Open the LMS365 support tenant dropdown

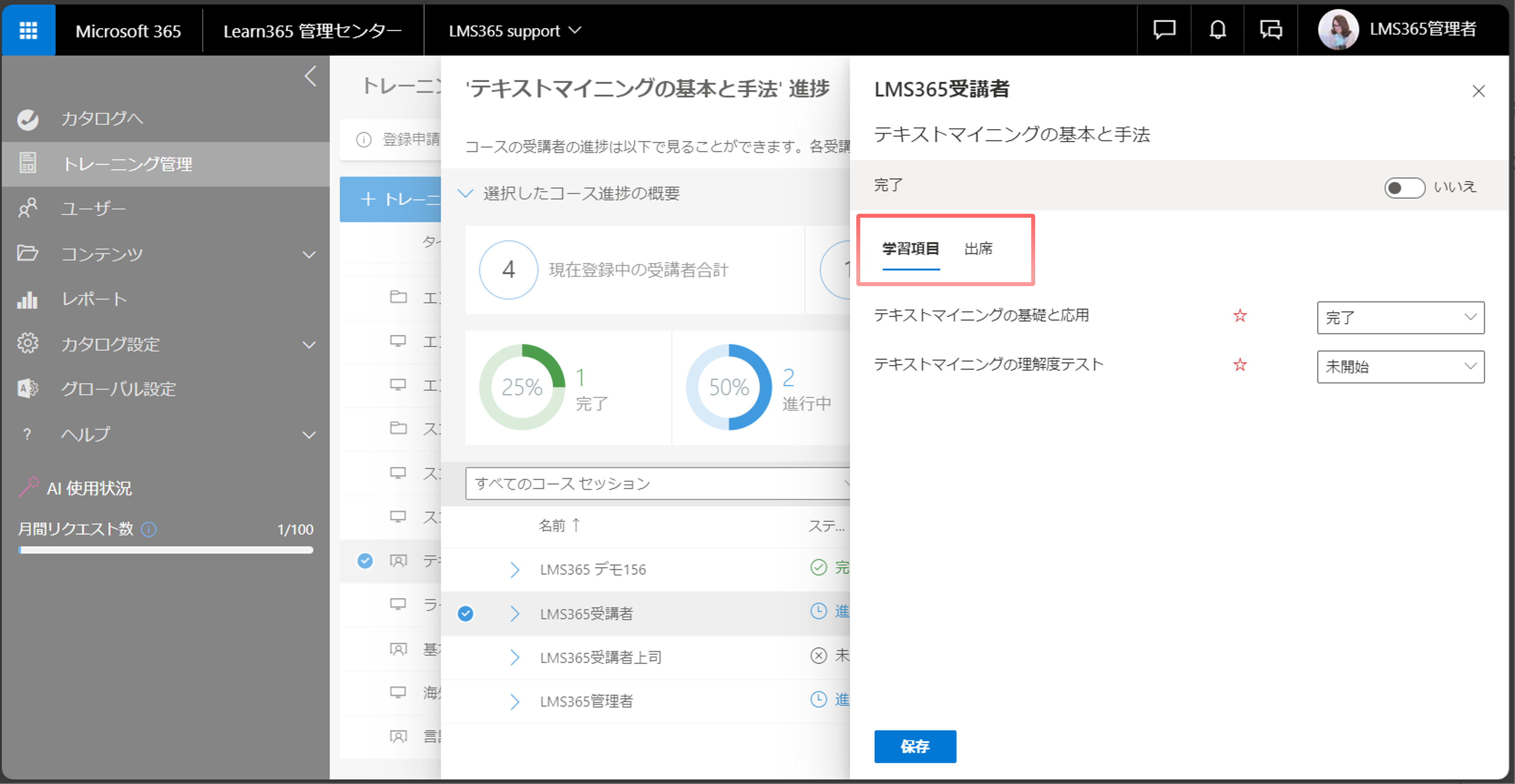point(514,31)
